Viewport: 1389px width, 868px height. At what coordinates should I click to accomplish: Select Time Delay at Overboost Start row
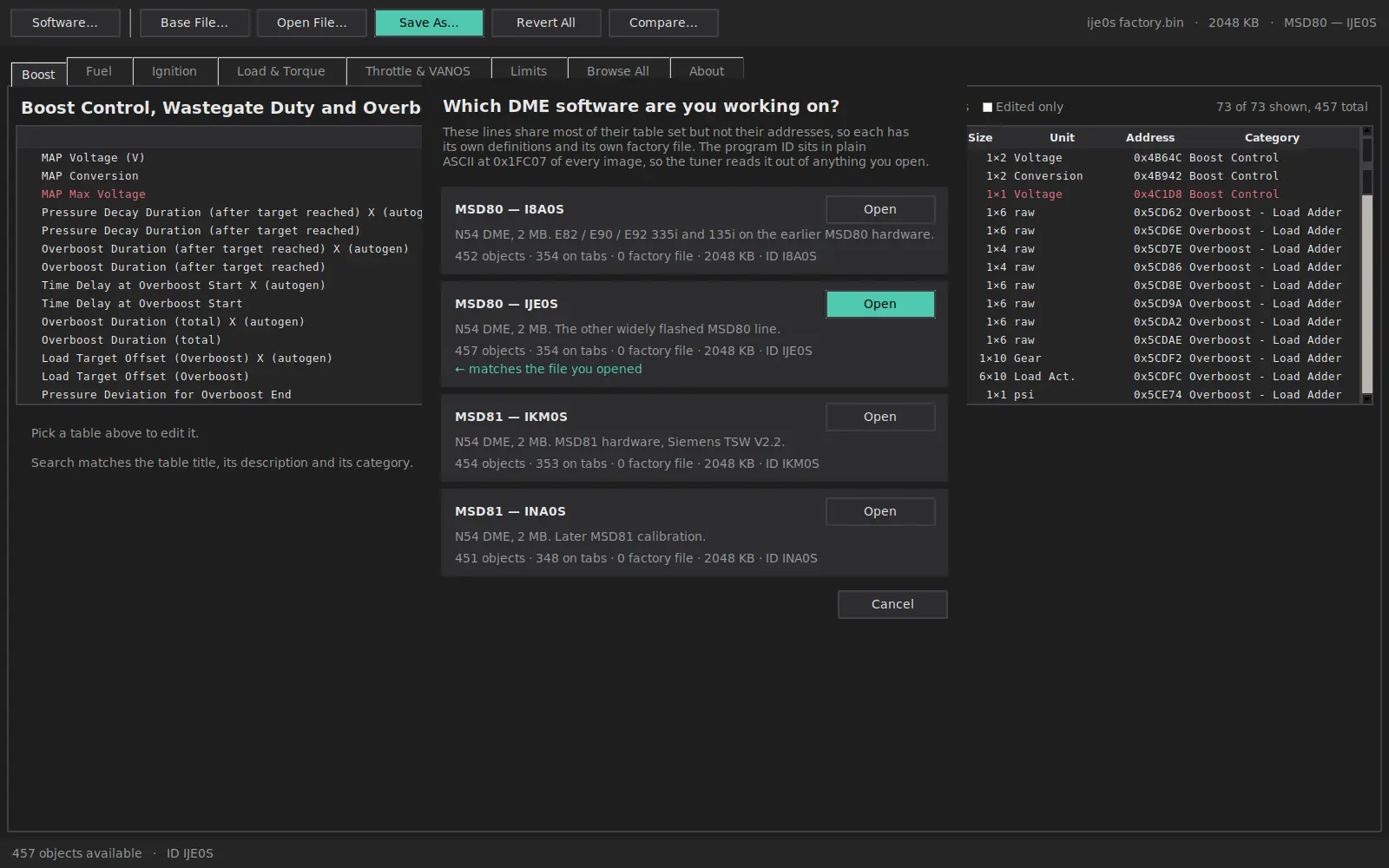point(221,304)
